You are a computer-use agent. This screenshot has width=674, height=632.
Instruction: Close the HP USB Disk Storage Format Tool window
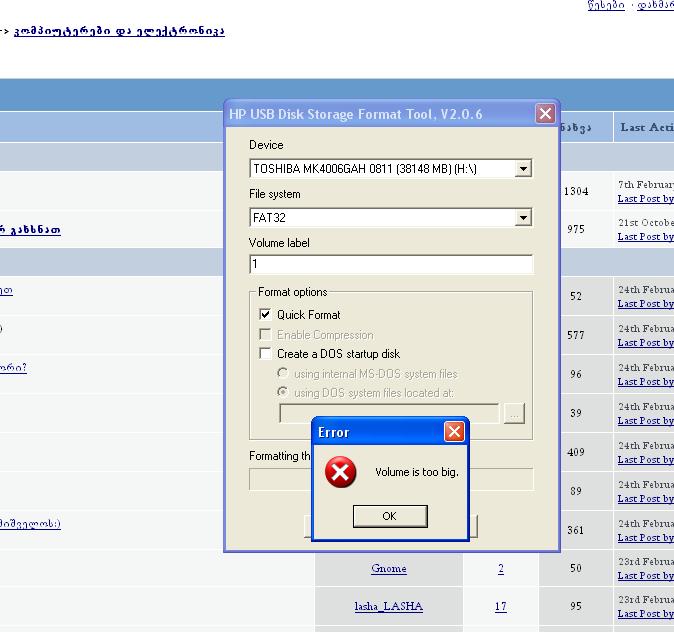pos(545,114)
